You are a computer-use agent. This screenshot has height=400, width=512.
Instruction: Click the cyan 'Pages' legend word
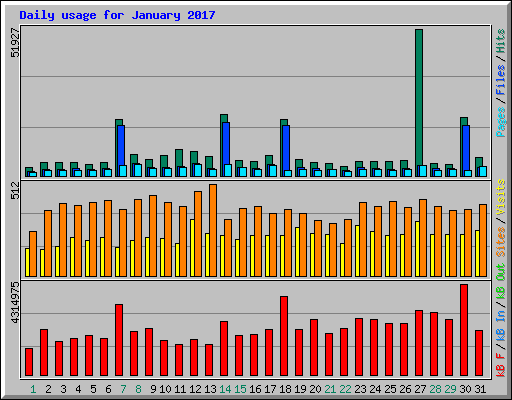click(501, 122)
